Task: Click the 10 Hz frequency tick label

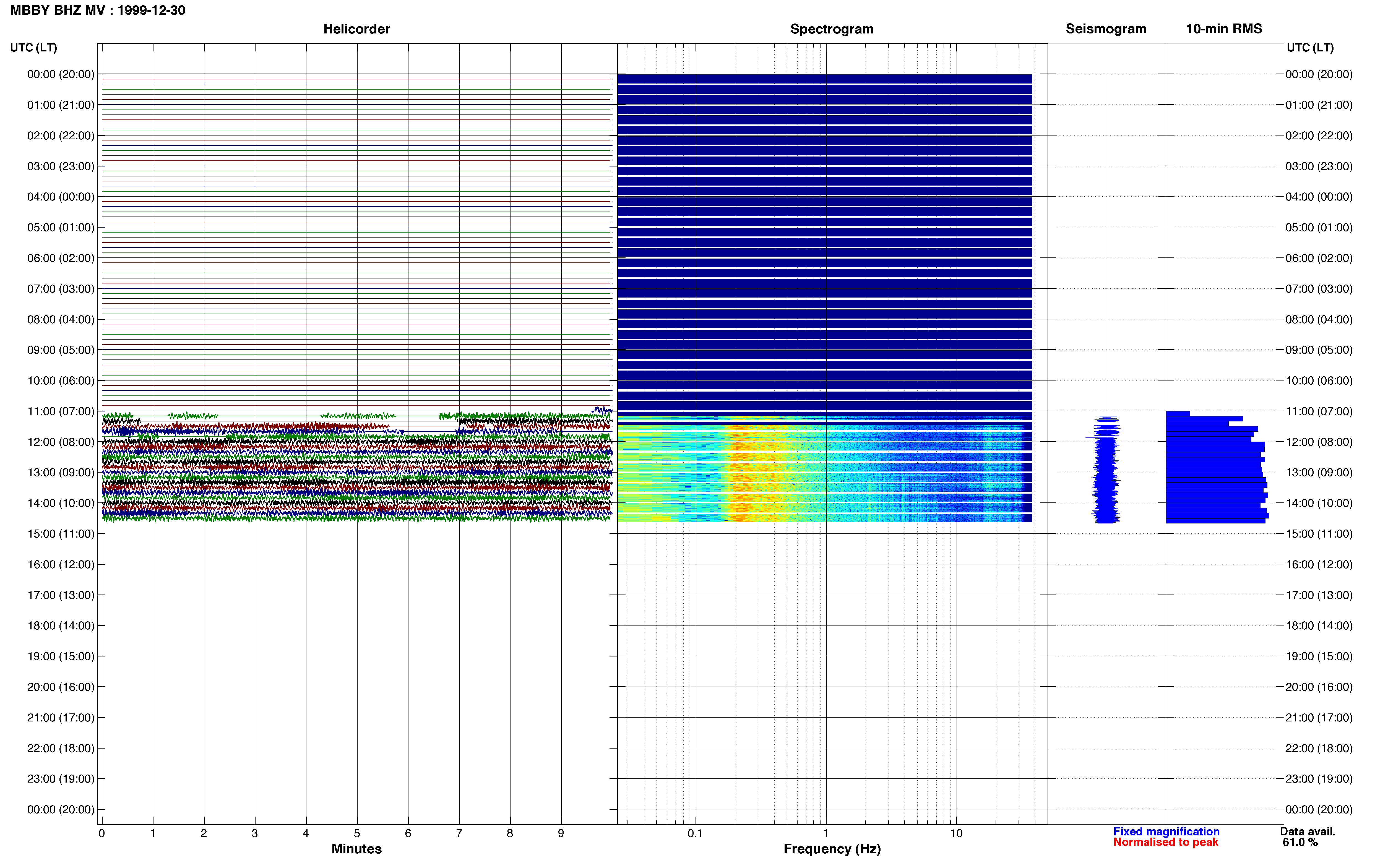Action: (956, 833)
